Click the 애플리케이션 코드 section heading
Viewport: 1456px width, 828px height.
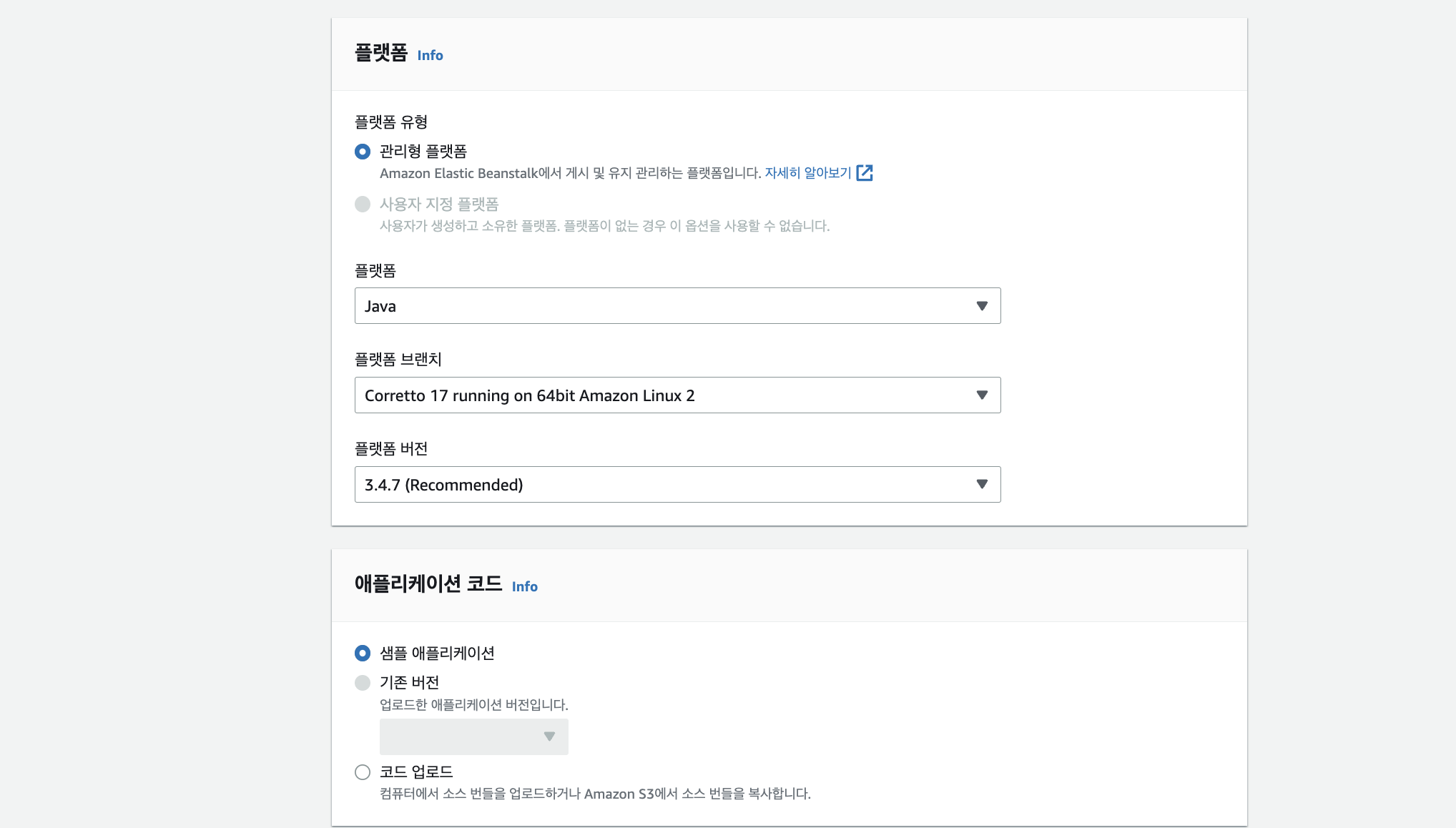coord(428,584)
